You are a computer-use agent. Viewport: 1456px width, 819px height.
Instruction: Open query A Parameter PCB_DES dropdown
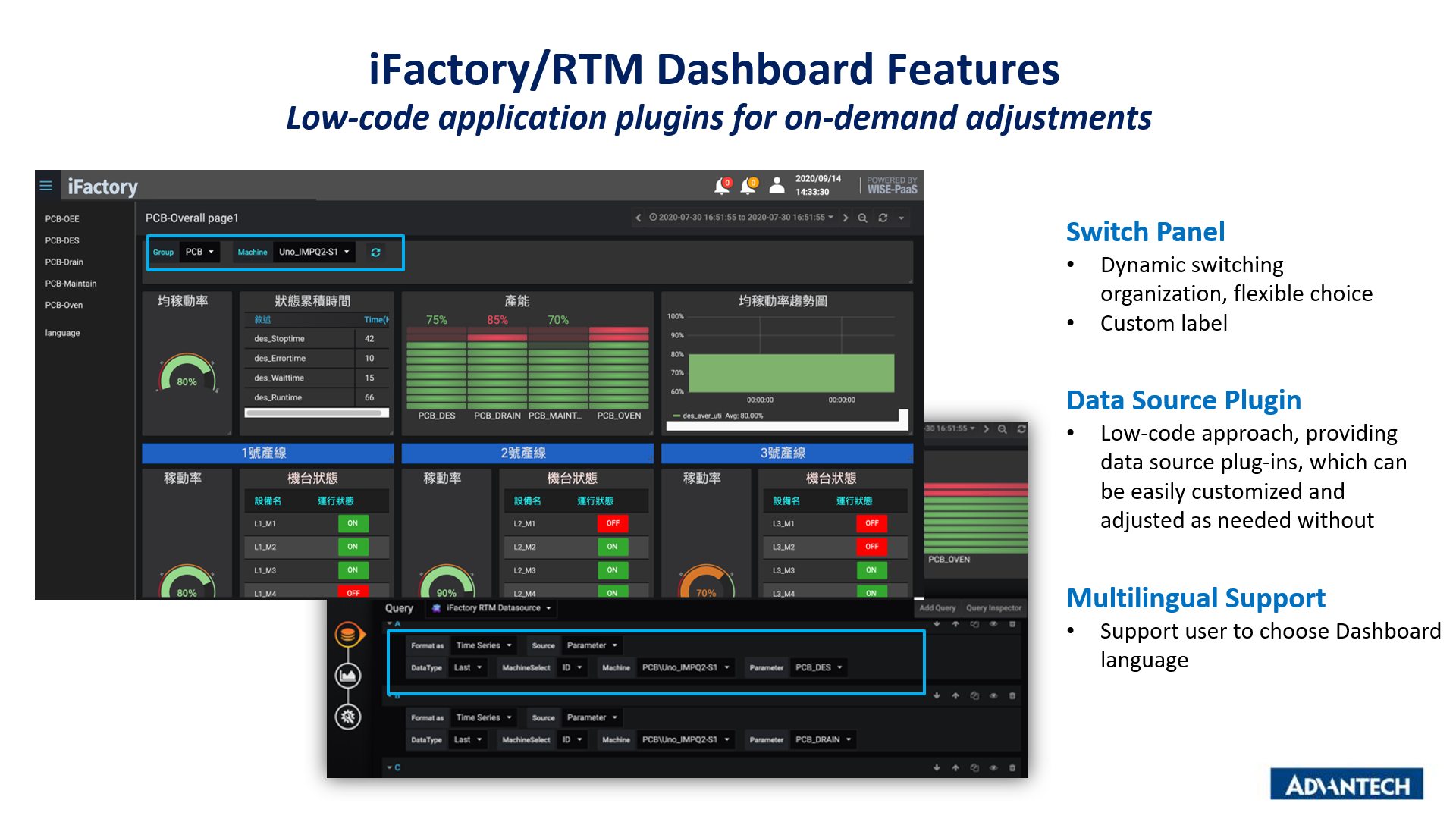(818, 668)
